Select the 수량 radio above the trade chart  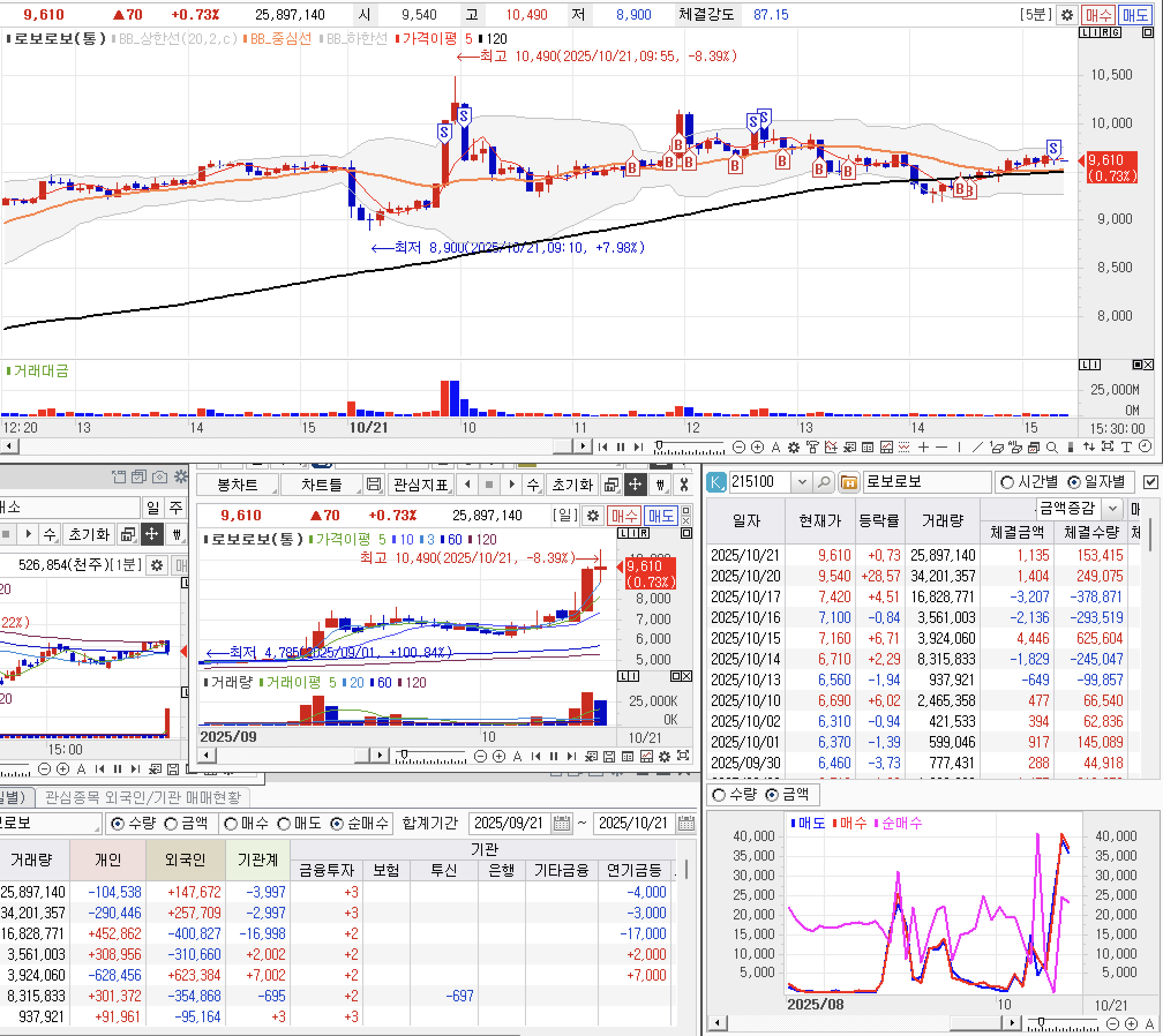coord(719,795)
